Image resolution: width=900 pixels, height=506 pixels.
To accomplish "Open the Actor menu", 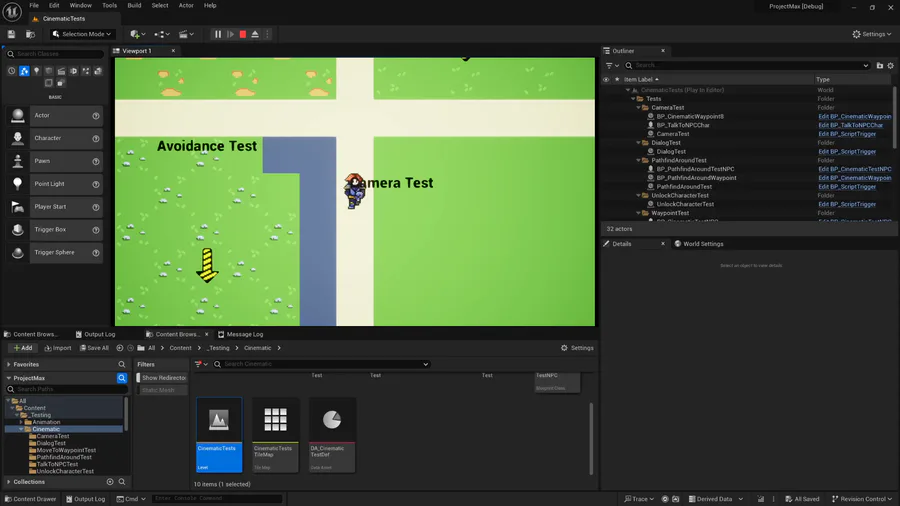I will [x=186, y=5].
